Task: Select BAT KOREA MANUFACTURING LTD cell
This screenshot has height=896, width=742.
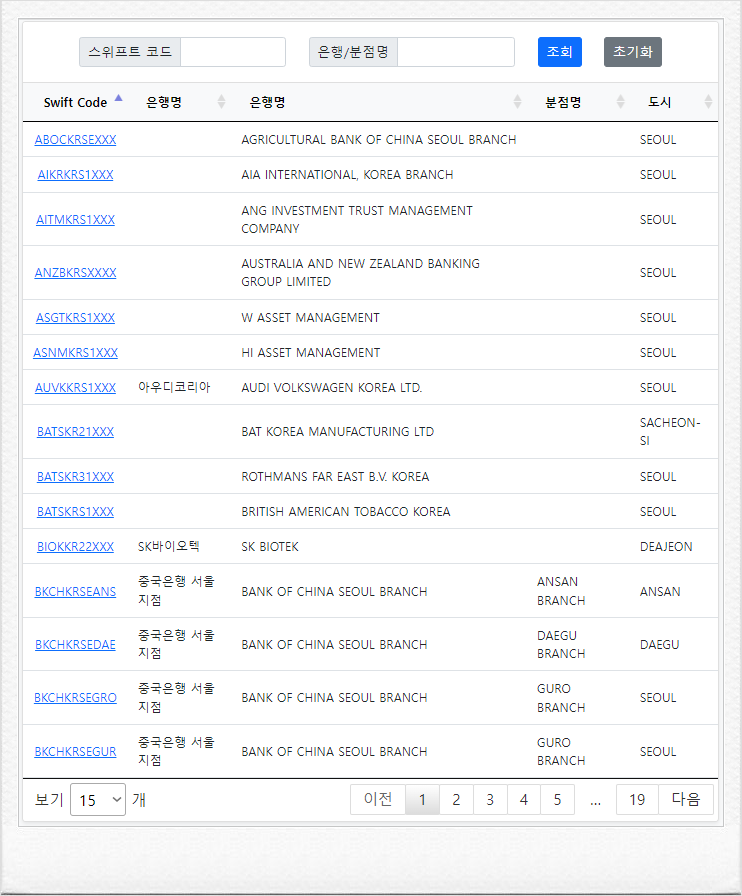Action: pos(337,431)
